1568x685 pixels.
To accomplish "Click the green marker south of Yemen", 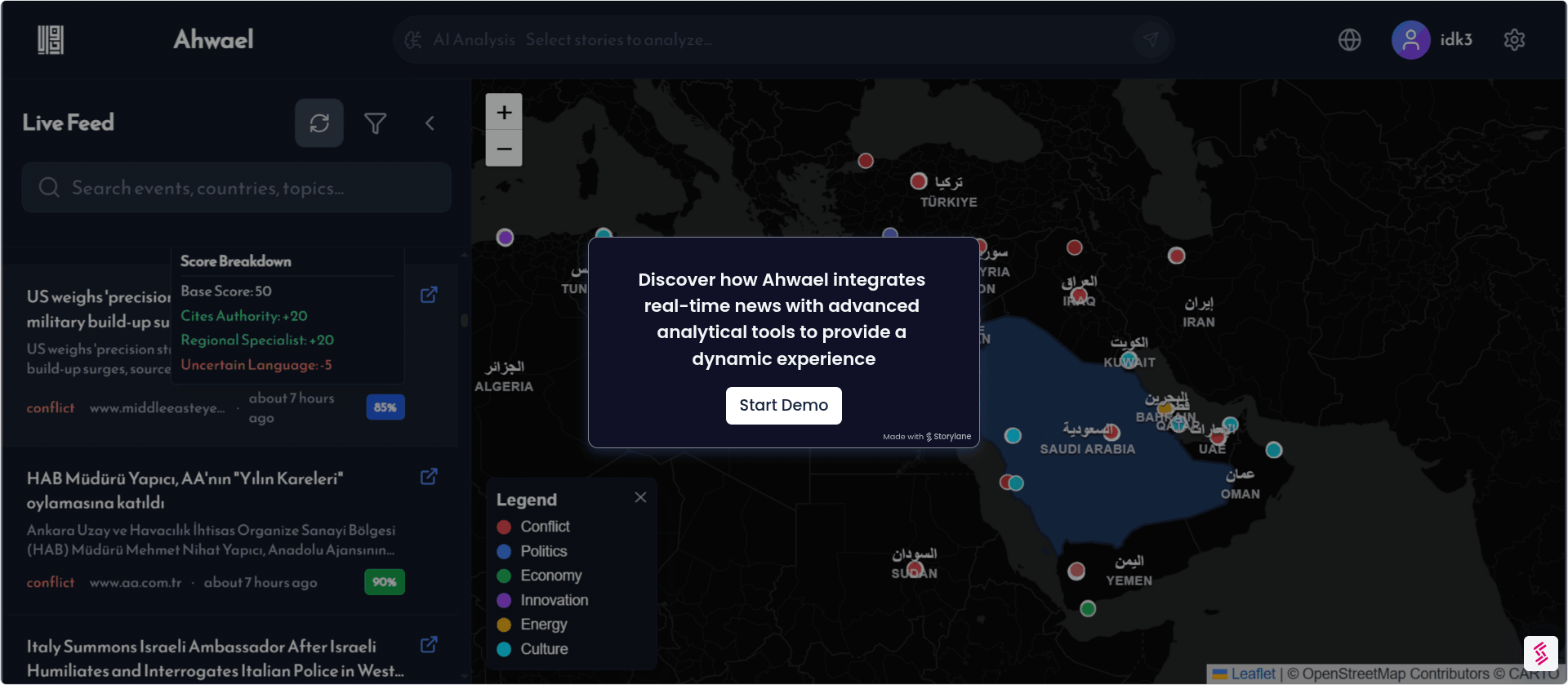I will click(x=1088, y=608).
